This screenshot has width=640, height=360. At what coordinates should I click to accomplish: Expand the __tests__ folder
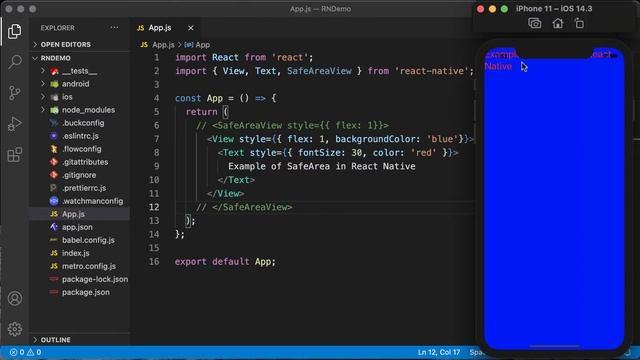coord(80,71)
